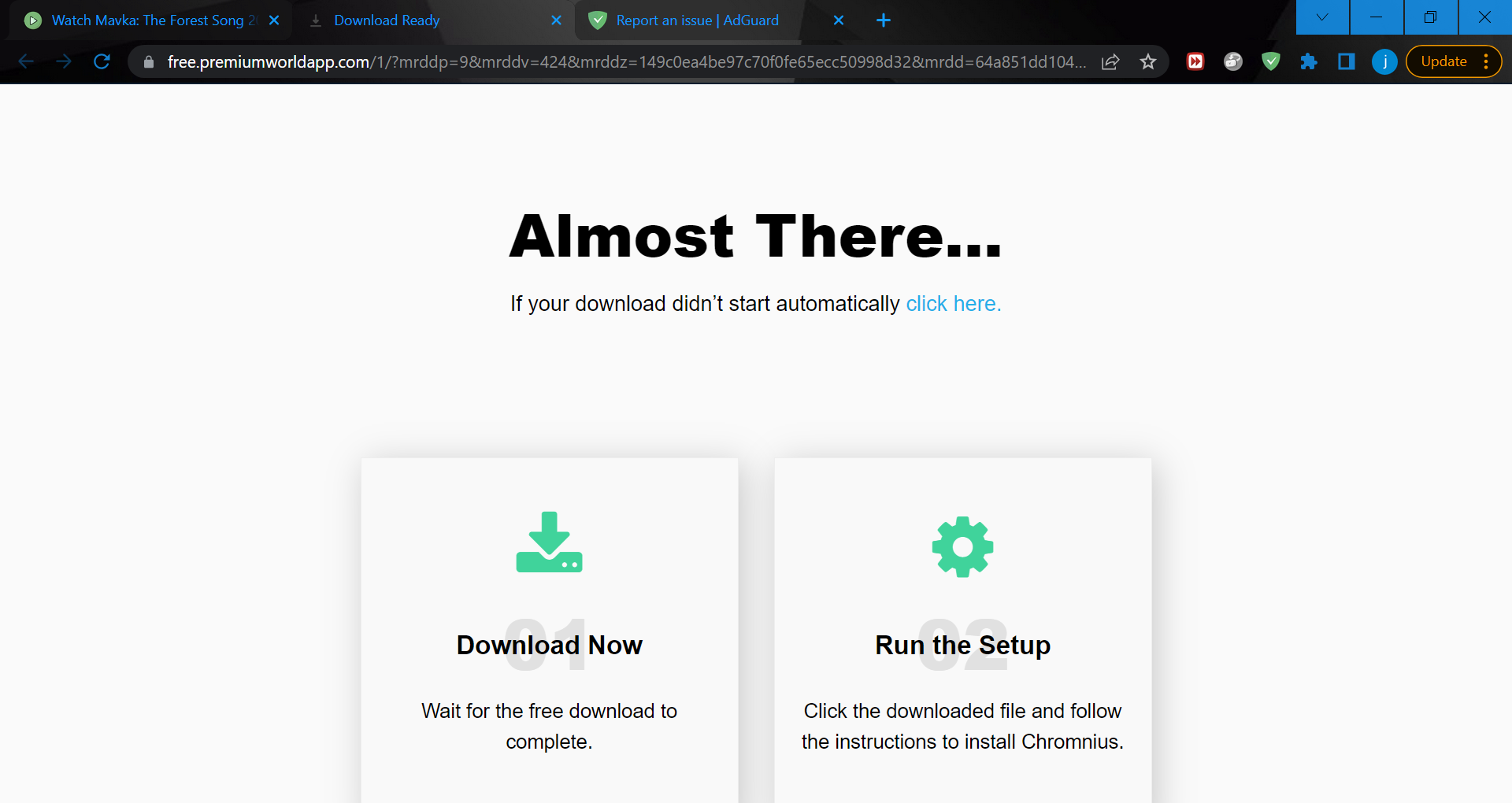Open the Extensions puzzle piece menu
Image resolution: width=1512 pixels, height=803 pixels.
pos(1309,61)
